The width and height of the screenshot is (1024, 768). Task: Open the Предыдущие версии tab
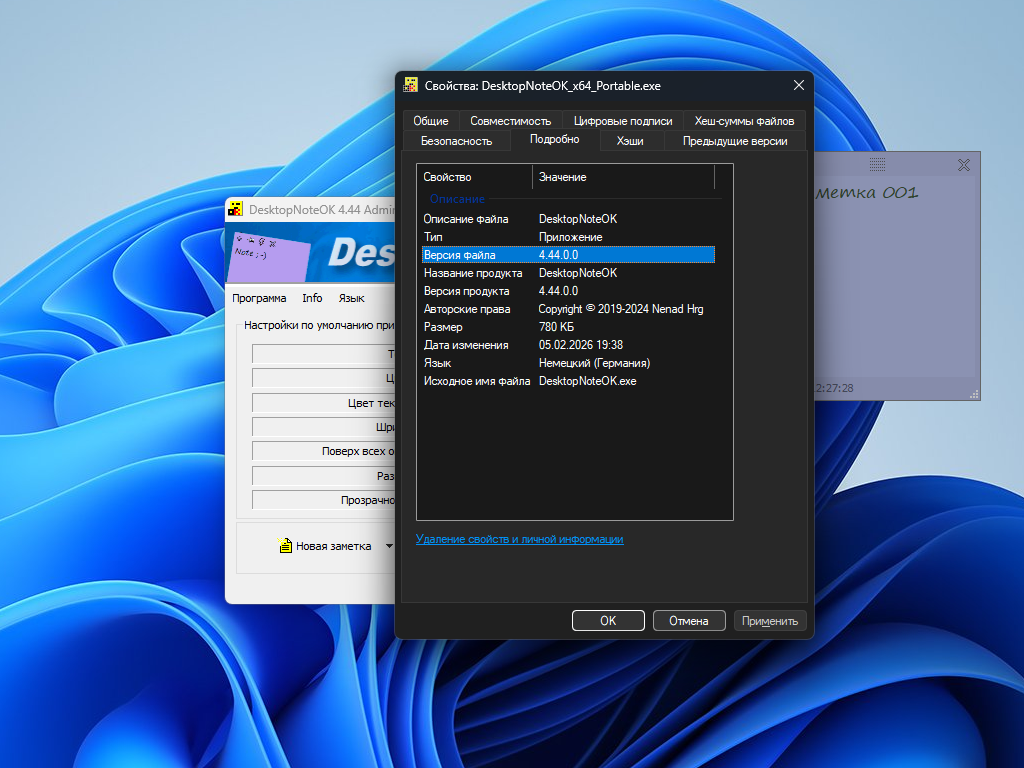pyautogui.click(x=735, y=141)
